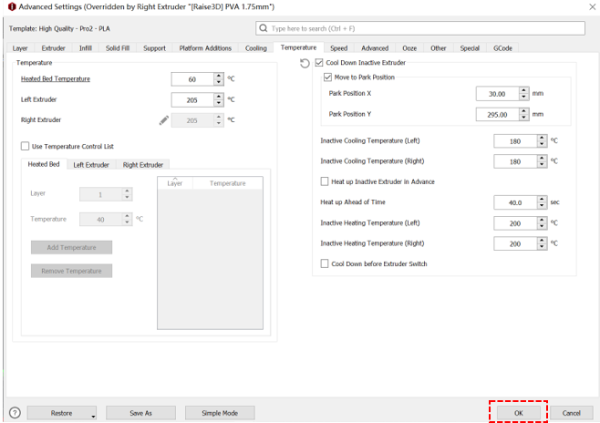The width and height of the screenshot is (600, 423).
Task: Enable Cool Down before Extruder Switch
Action: (324, 263)
